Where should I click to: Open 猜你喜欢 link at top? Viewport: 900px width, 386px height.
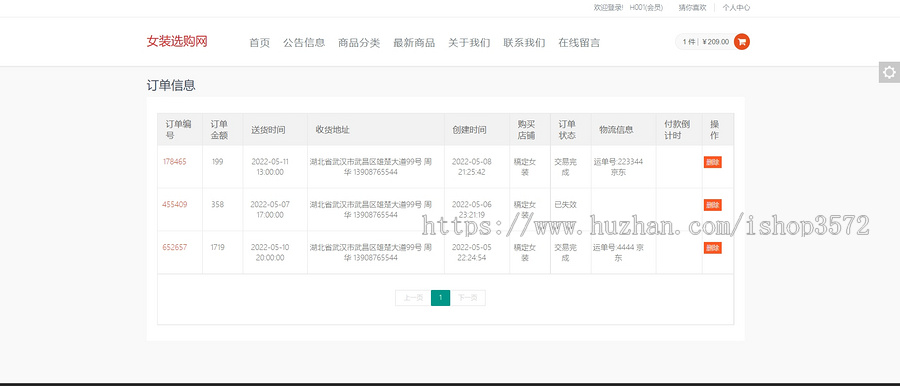point(692,7)
